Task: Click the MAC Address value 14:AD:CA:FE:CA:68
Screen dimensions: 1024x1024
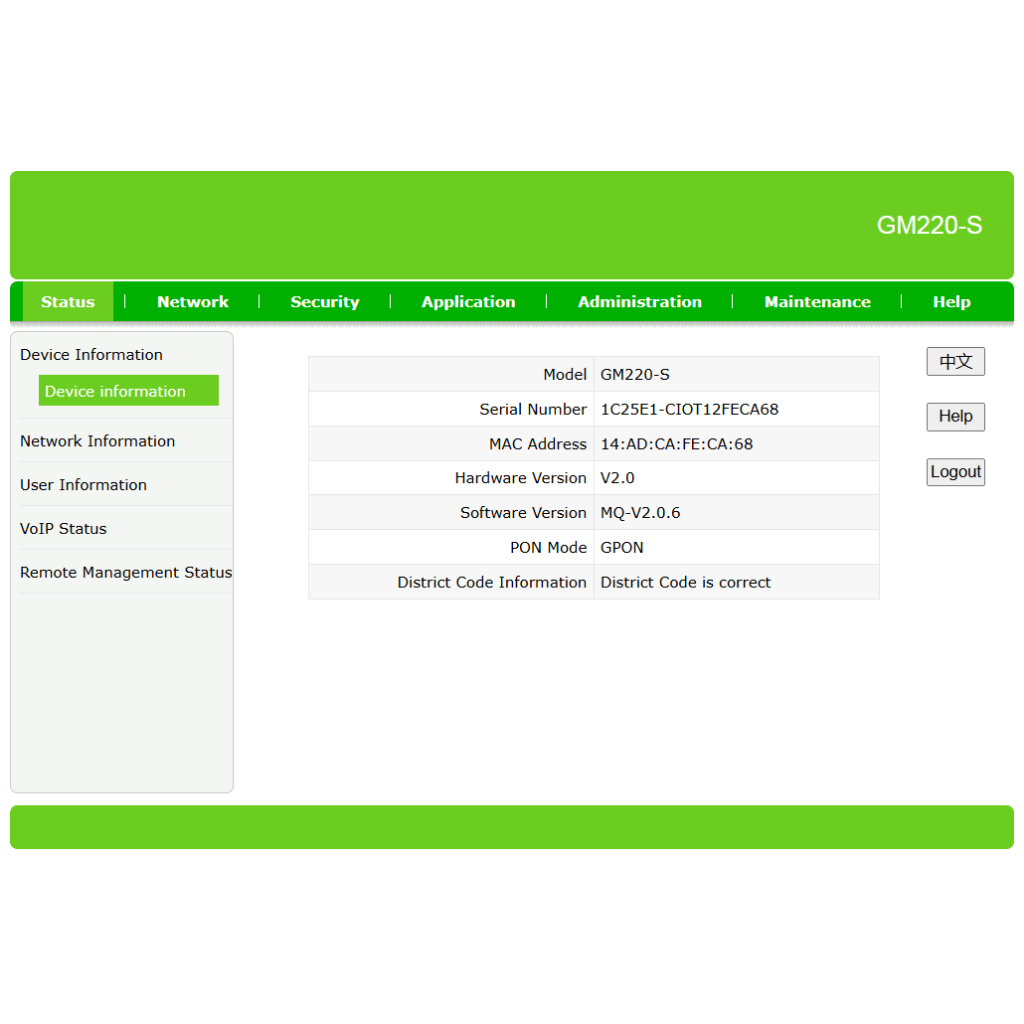Action: click(x=676, y=444)
